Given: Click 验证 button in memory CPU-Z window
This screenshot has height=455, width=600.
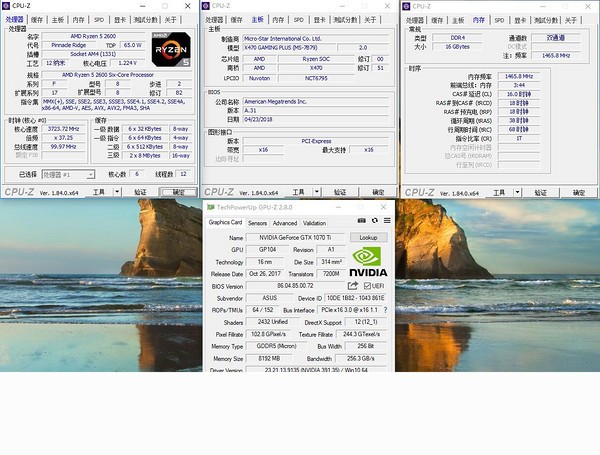Looking at the screenshot, I should coord(541,192).
